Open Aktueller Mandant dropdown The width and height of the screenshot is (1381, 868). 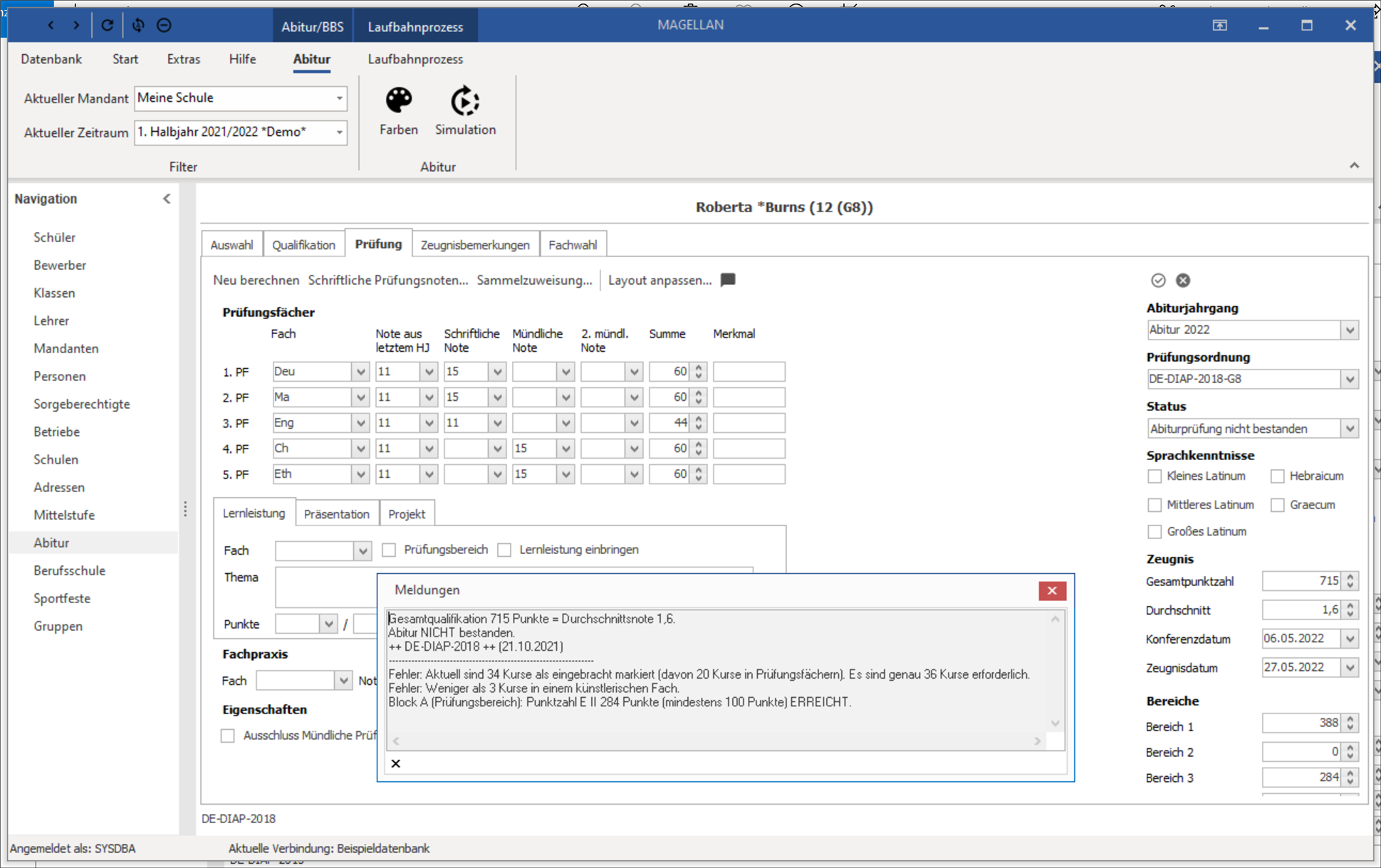(x=339, y=98)
